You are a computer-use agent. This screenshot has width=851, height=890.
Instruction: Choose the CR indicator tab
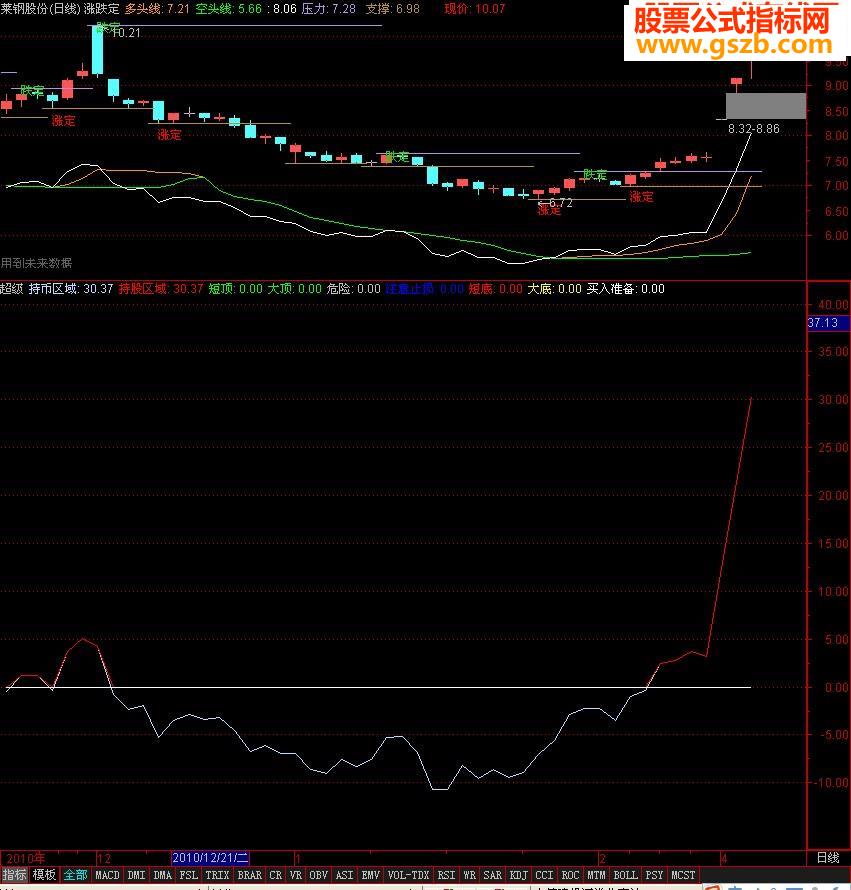click(275, 875)
